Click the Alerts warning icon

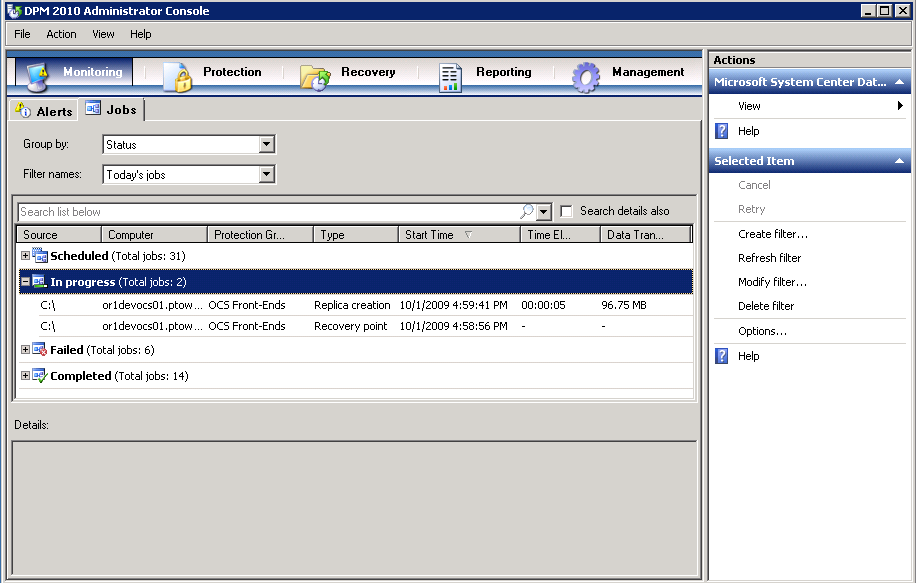coord(23,110)
